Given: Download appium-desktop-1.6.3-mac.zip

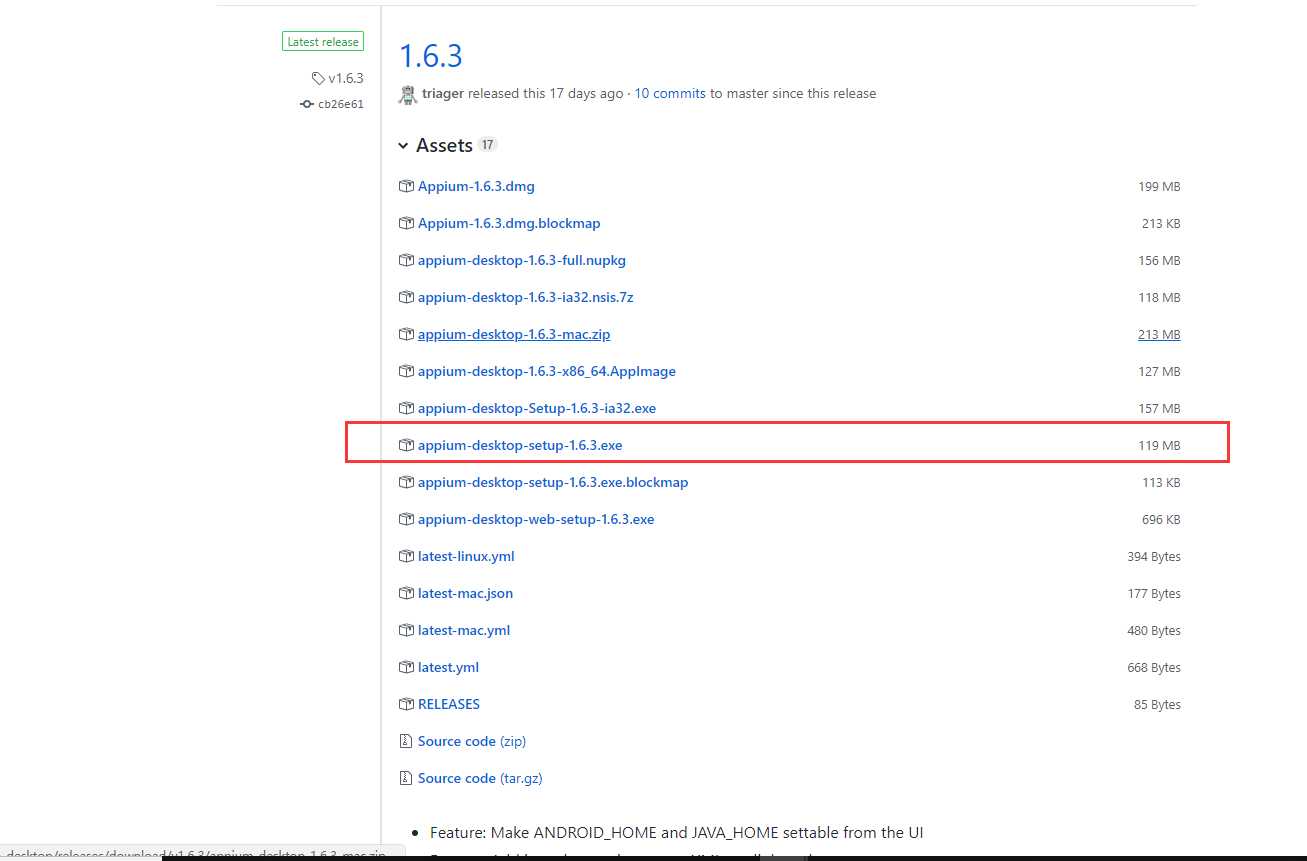Looking at the screenshot, I should pyautogui.click(x=514, y=335).
